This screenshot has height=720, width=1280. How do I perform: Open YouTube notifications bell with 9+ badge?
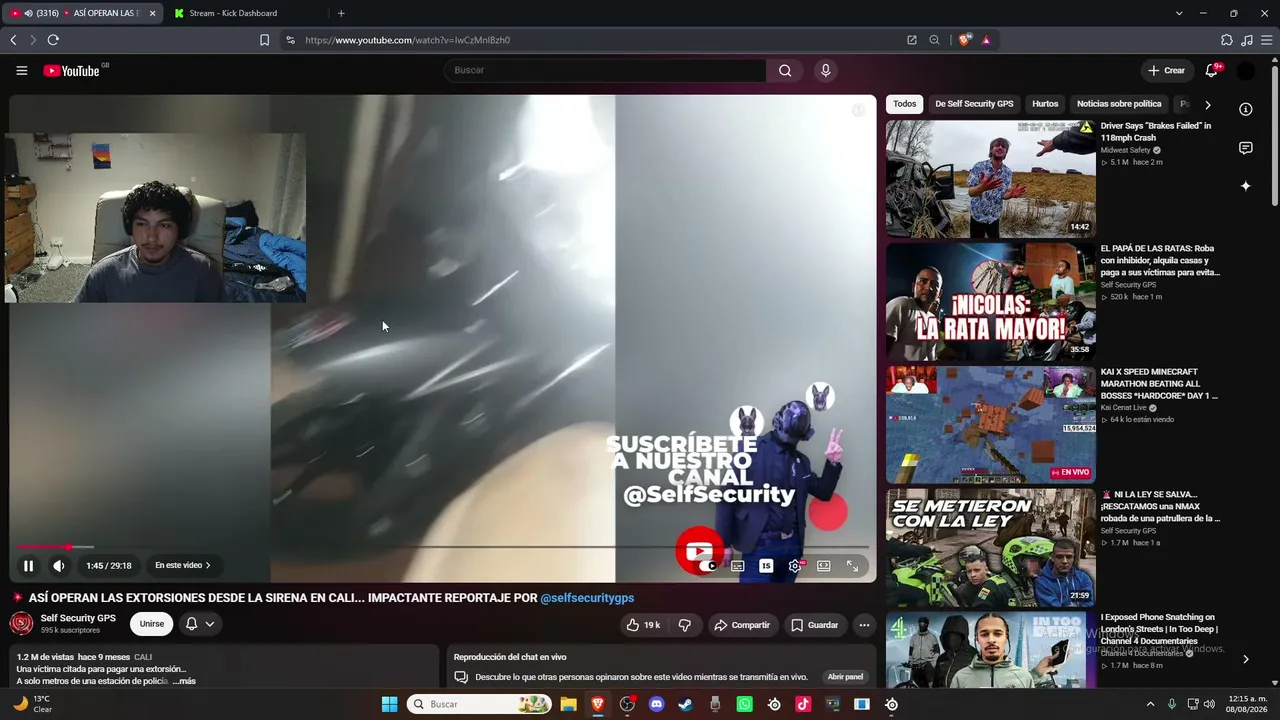pyautogui.click(x=1212, y=70)
